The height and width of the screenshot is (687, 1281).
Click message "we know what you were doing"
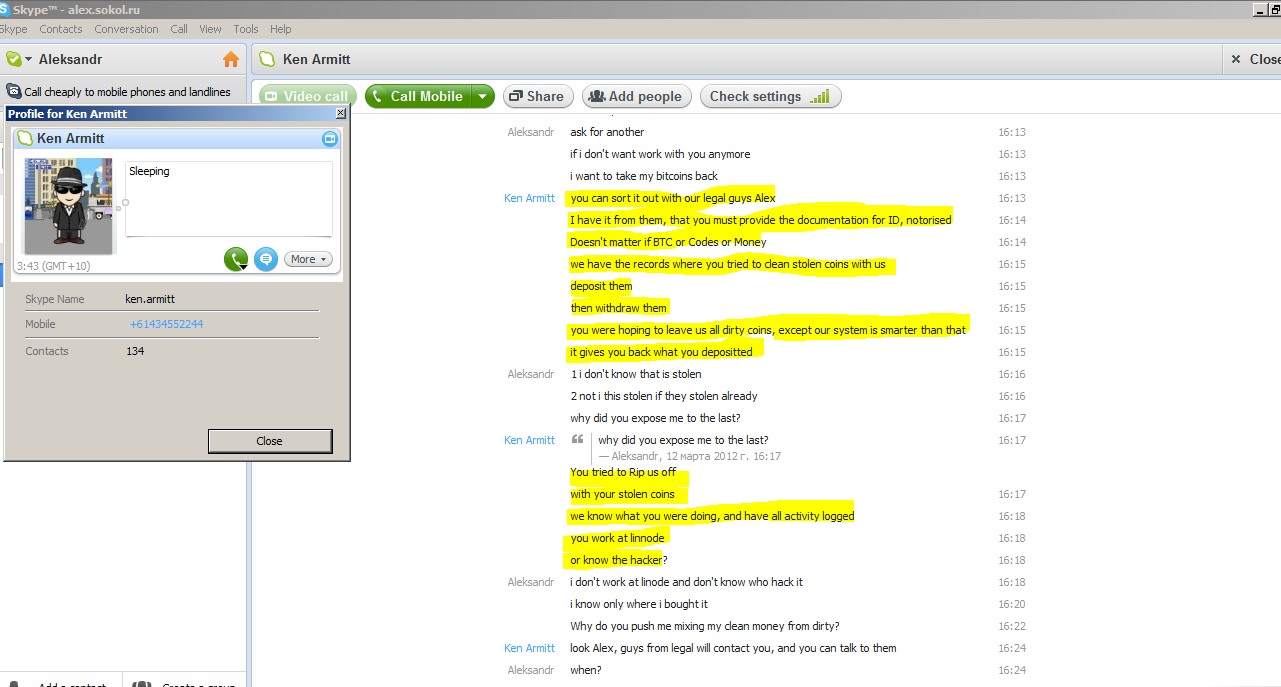712,516
